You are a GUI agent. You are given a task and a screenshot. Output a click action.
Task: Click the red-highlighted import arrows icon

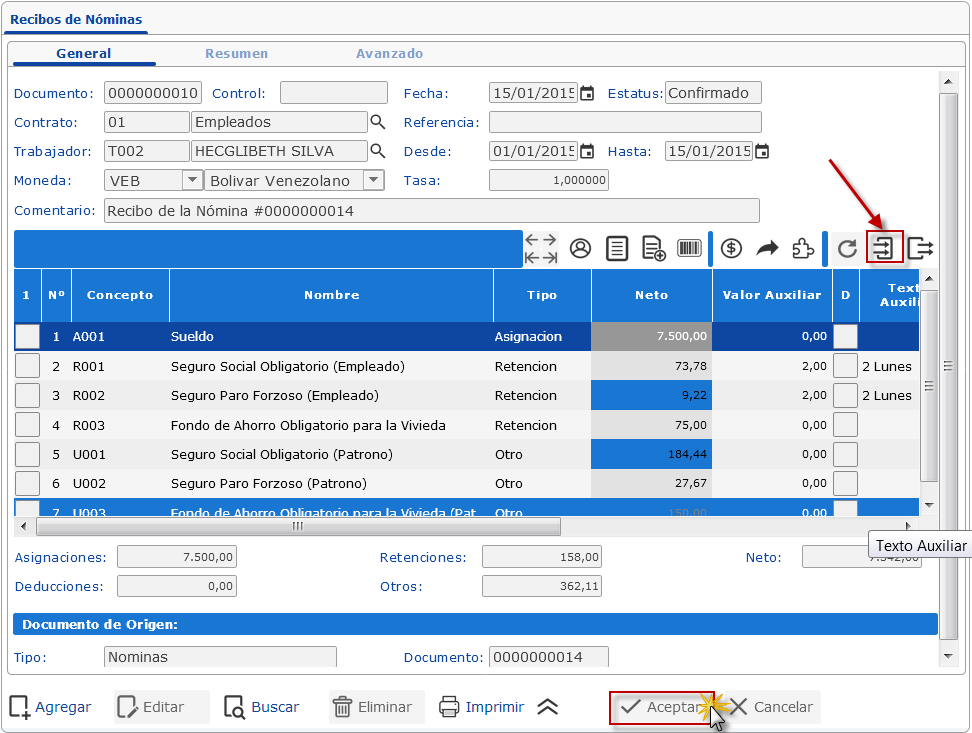[x=884, y=248]
